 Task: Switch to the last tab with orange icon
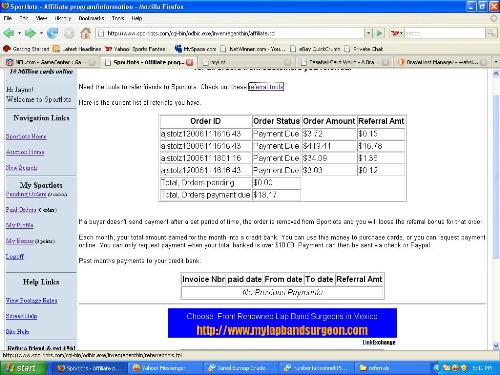[442, 62]
